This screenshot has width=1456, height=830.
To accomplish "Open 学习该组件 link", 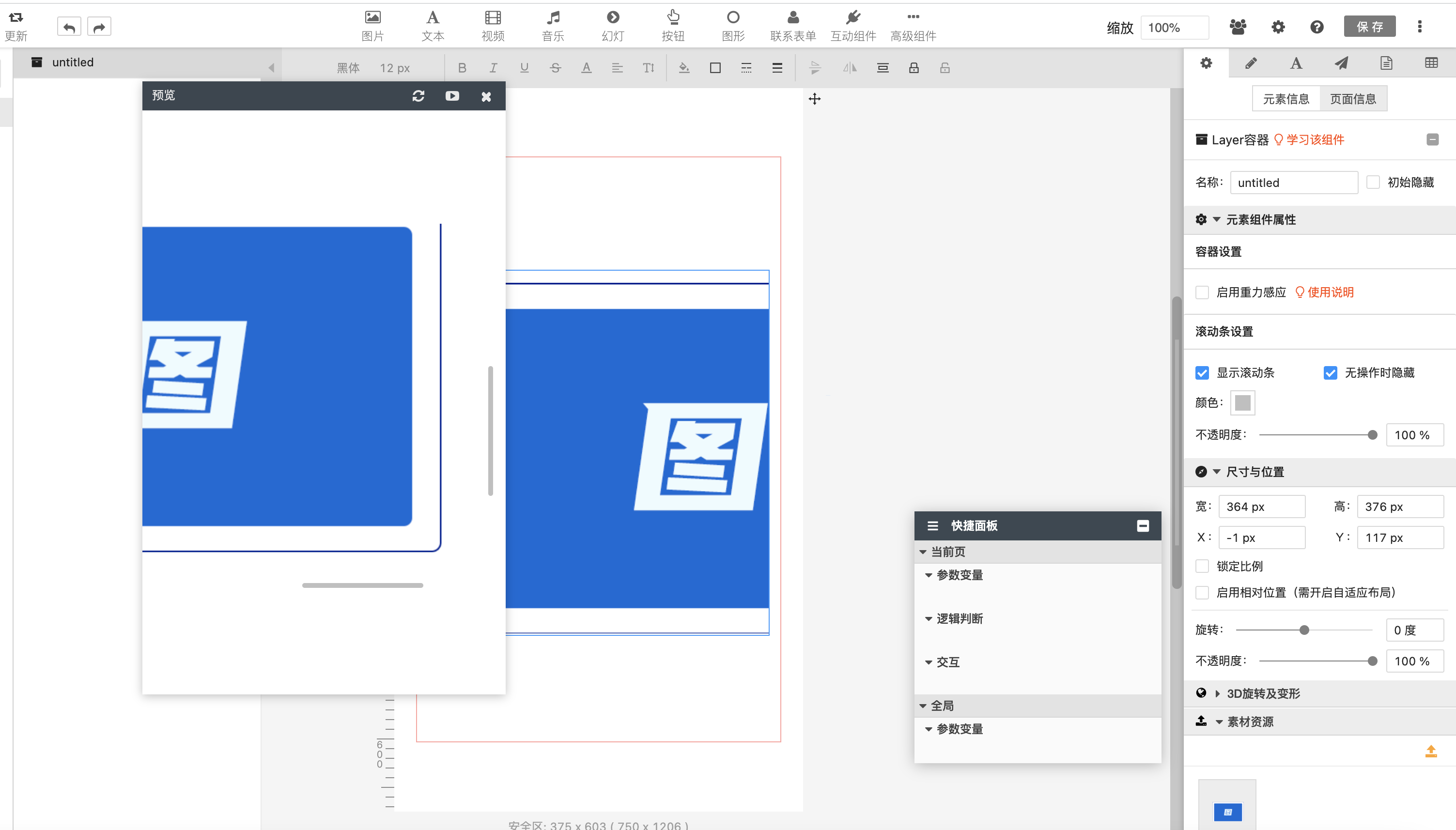I will click(x=1310, y=139).
